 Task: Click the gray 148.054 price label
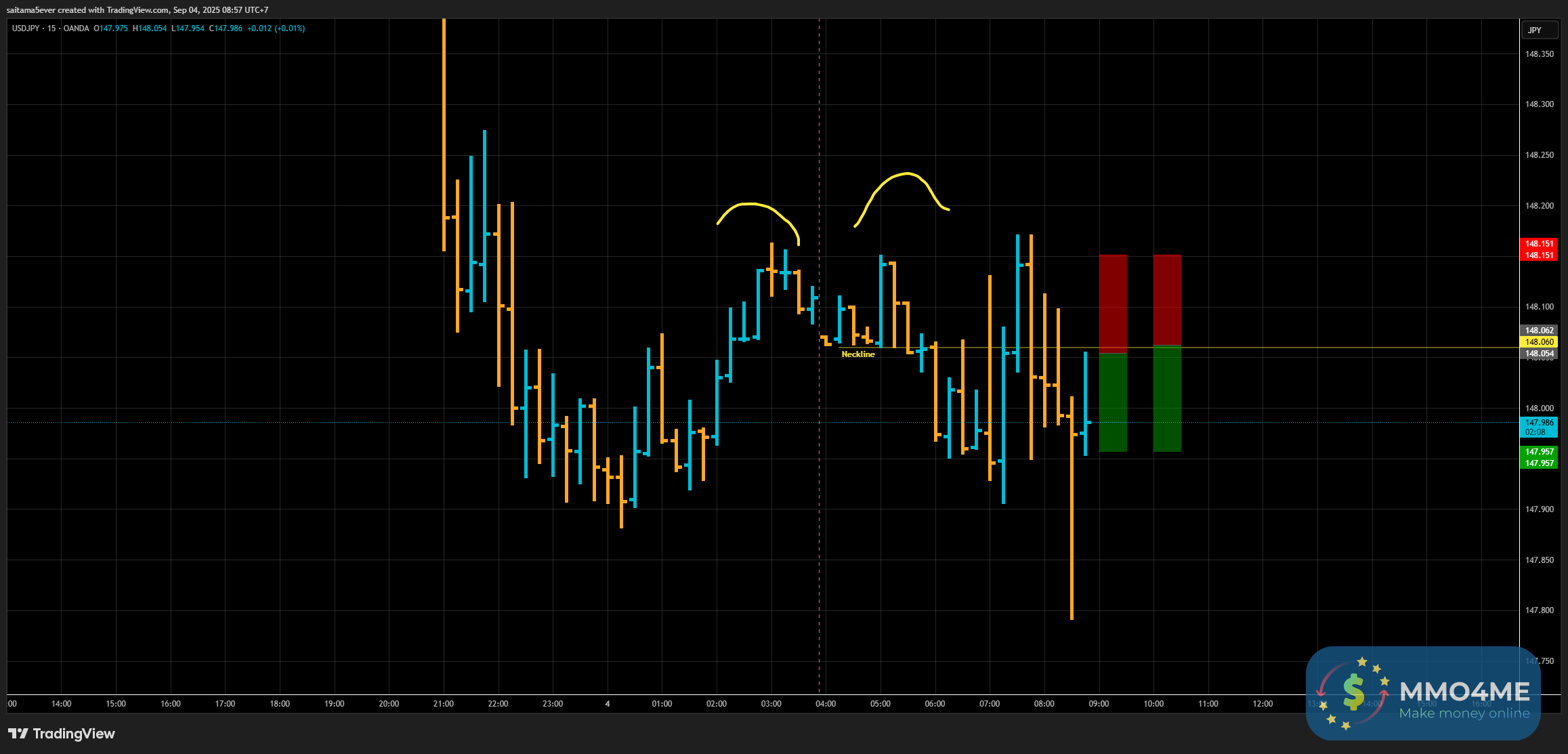pos(1539,354)
